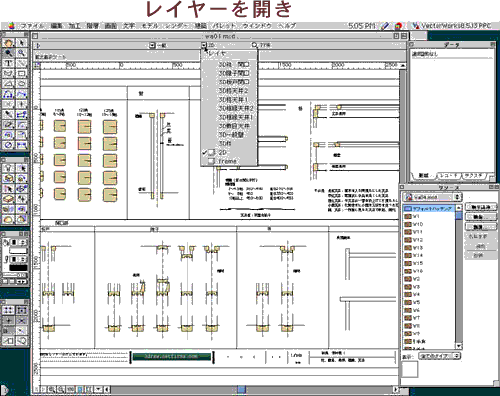The height and width of the screenshot is (396, 500).
Task: Open the Apple menu
Action: point(12,26)
